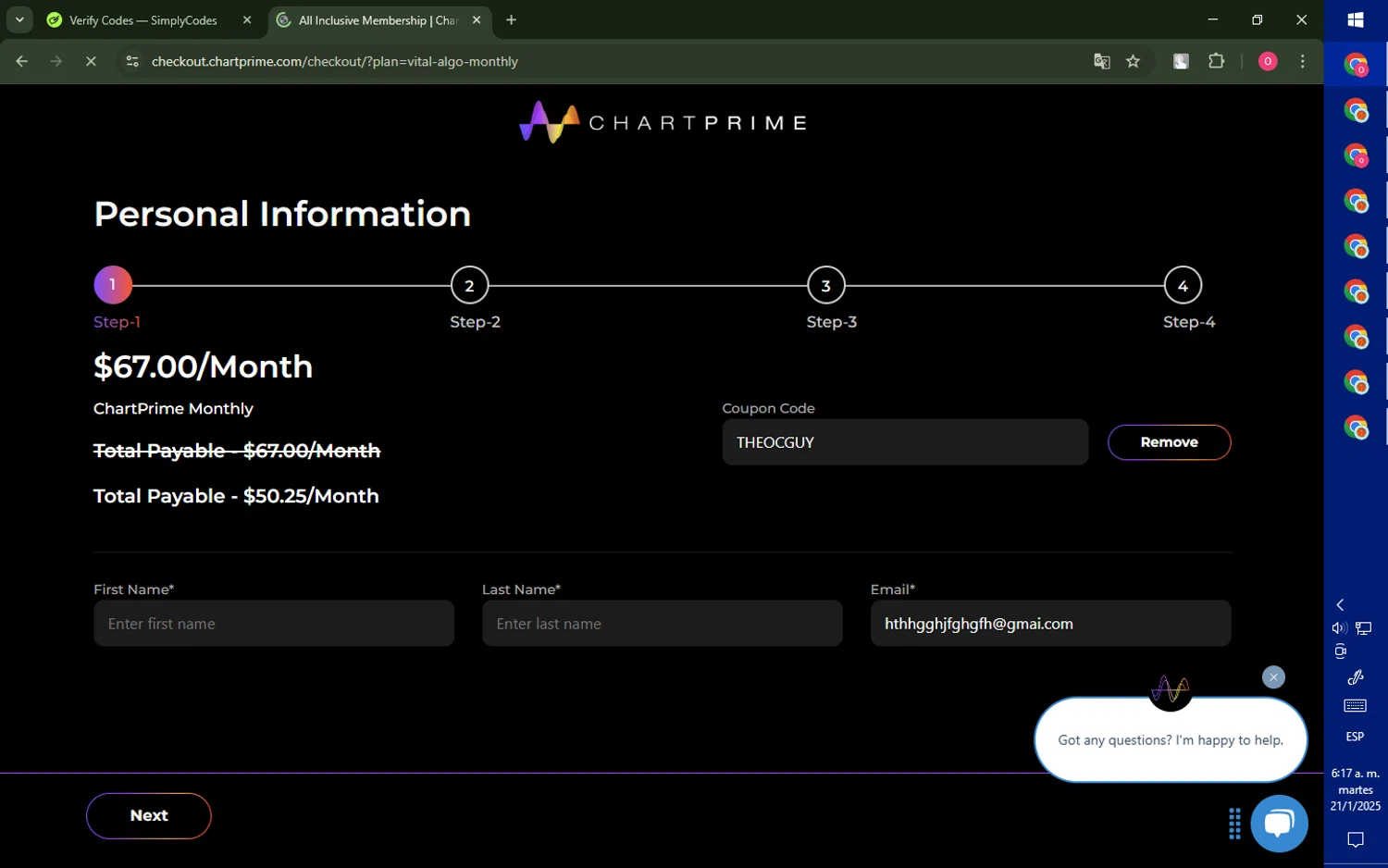
Task: Click the chat bot avatar icon
Action: (1170, 689)
